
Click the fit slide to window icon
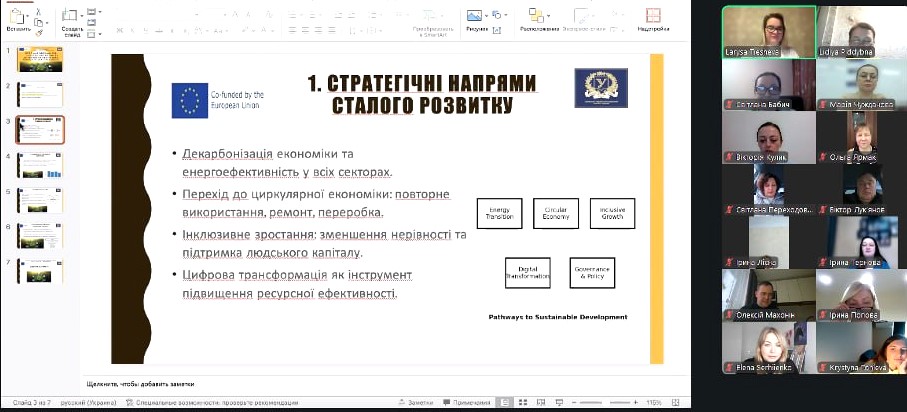674,403
